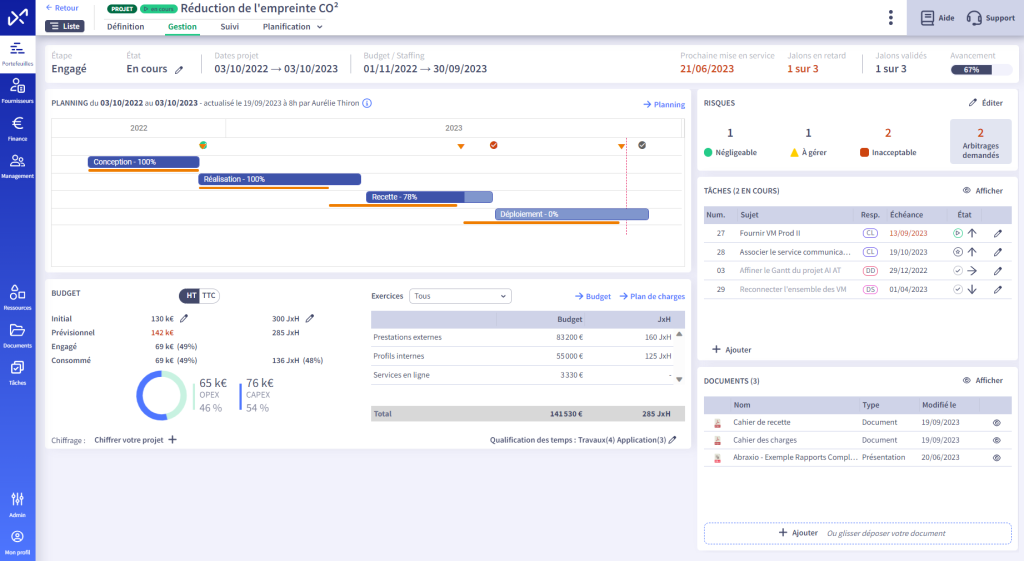The width and height of the screenshot is (1024, 561).
Task: Click the Avancement 67% progress bar
Action: [977, 70]
